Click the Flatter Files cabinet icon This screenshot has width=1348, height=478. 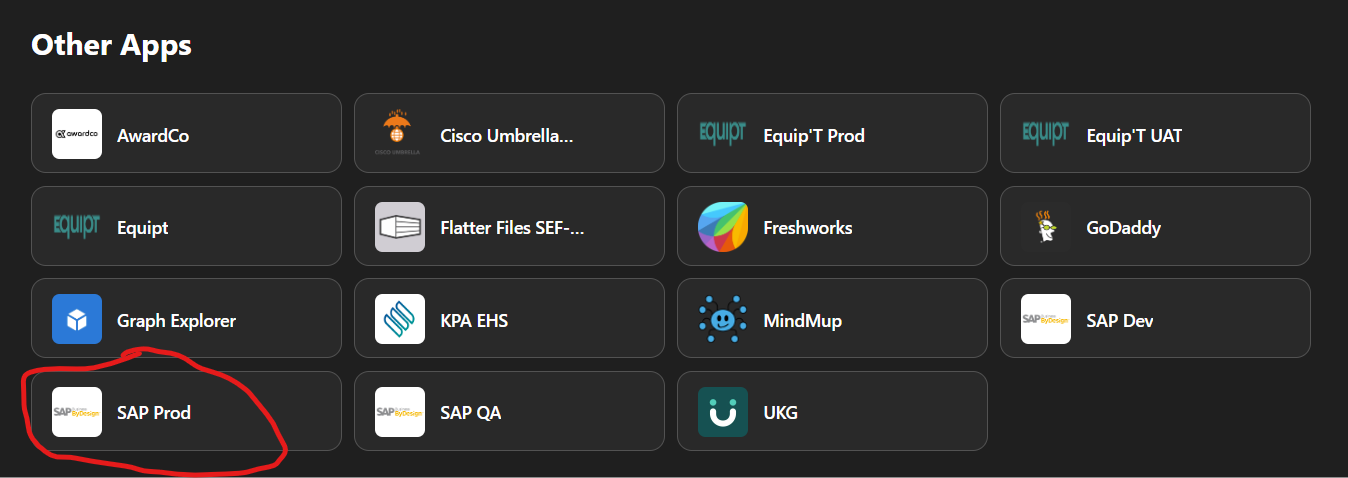point(400,227)
